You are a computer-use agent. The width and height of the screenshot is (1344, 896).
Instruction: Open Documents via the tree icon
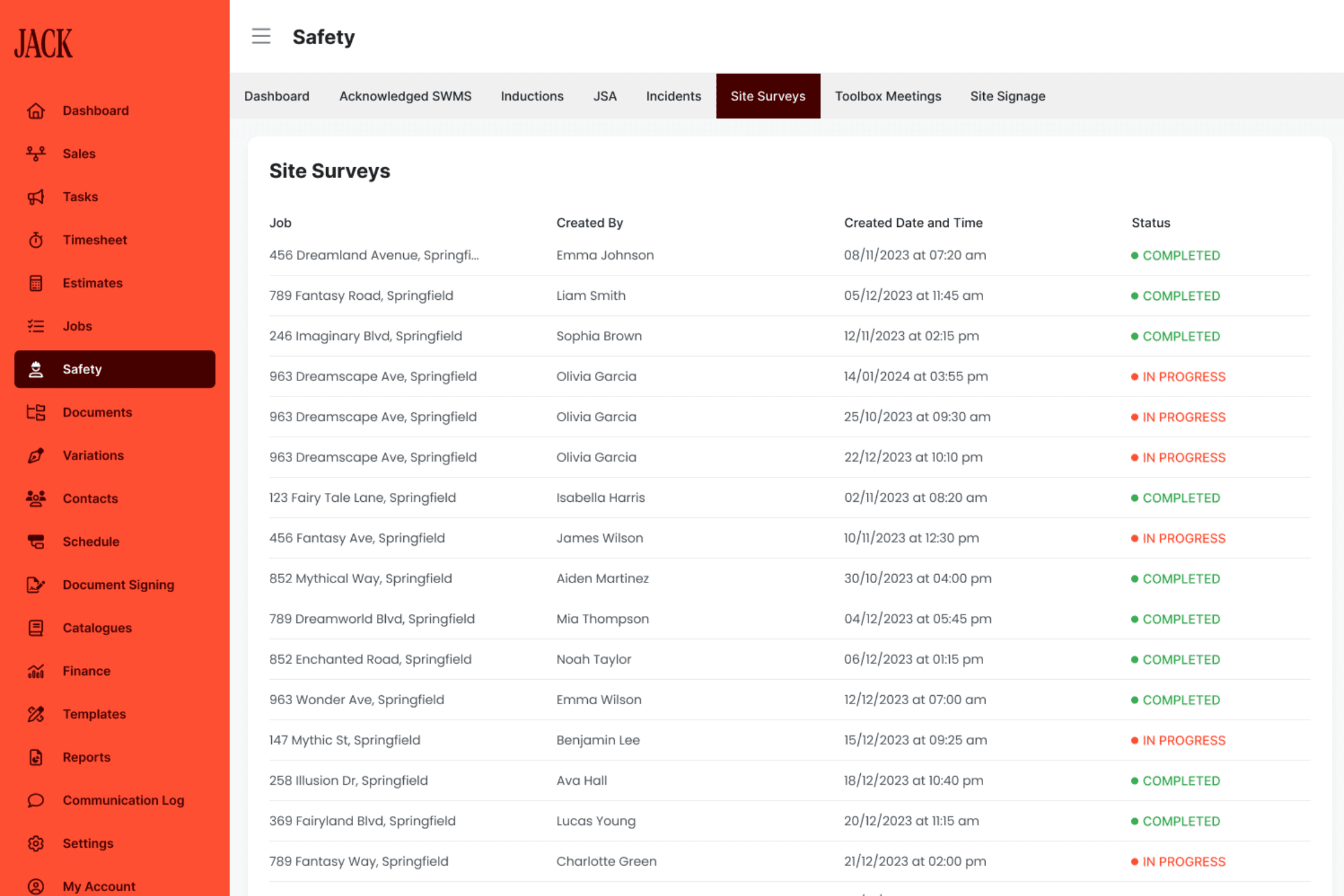point(36,412)
